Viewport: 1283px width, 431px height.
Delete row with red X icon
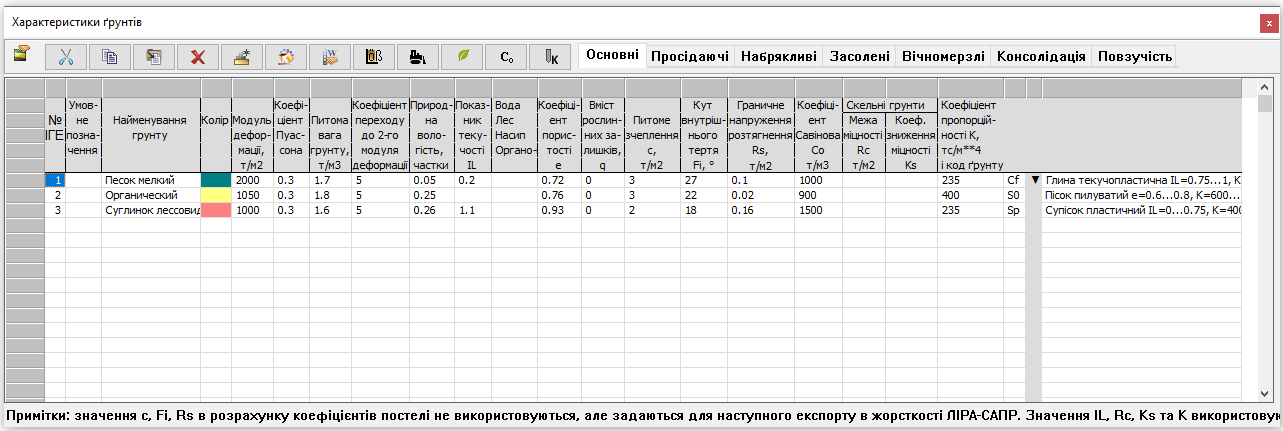[197, 57]
